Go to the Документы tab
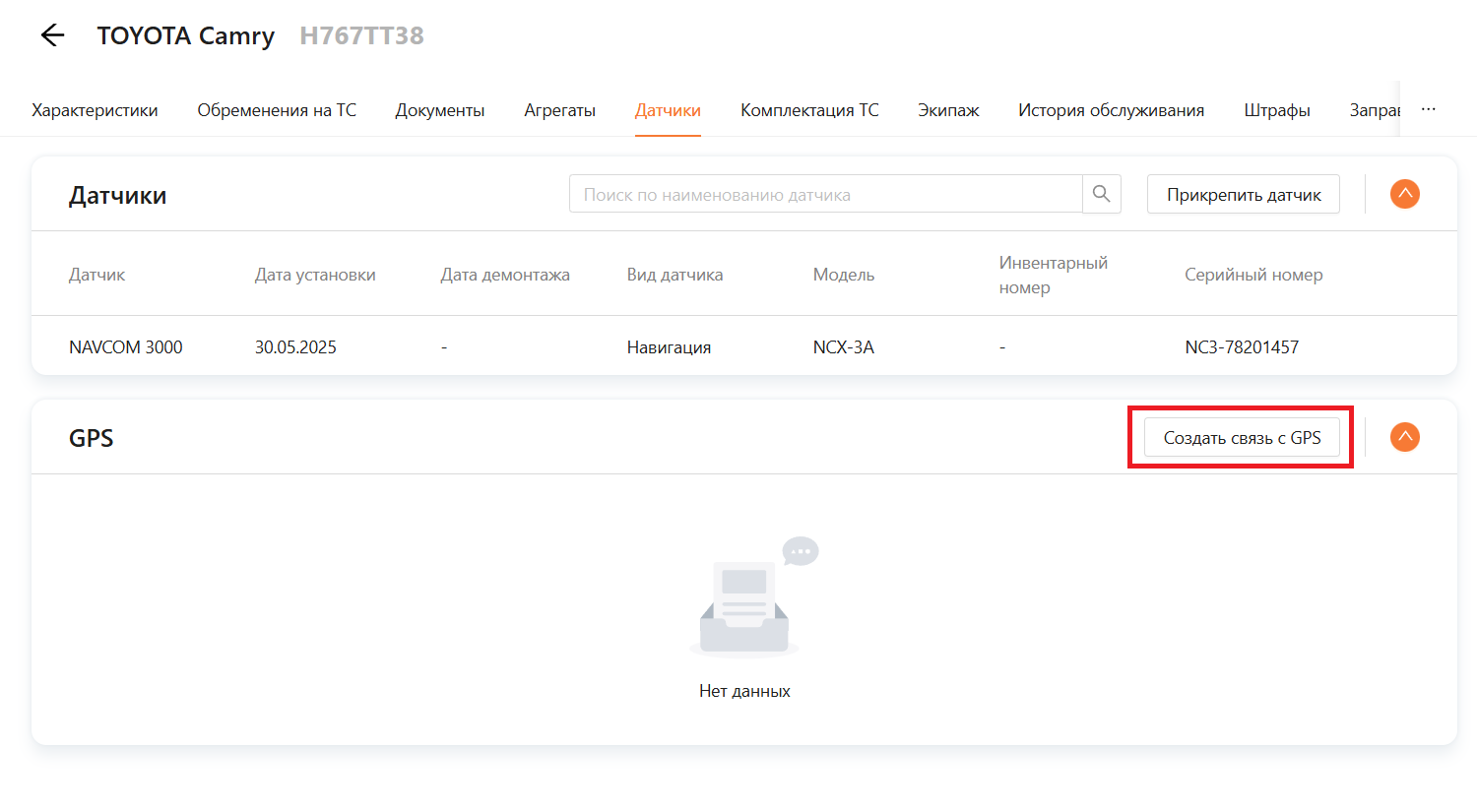Screen dimensions: 1477x812 (x=440, y=110)
